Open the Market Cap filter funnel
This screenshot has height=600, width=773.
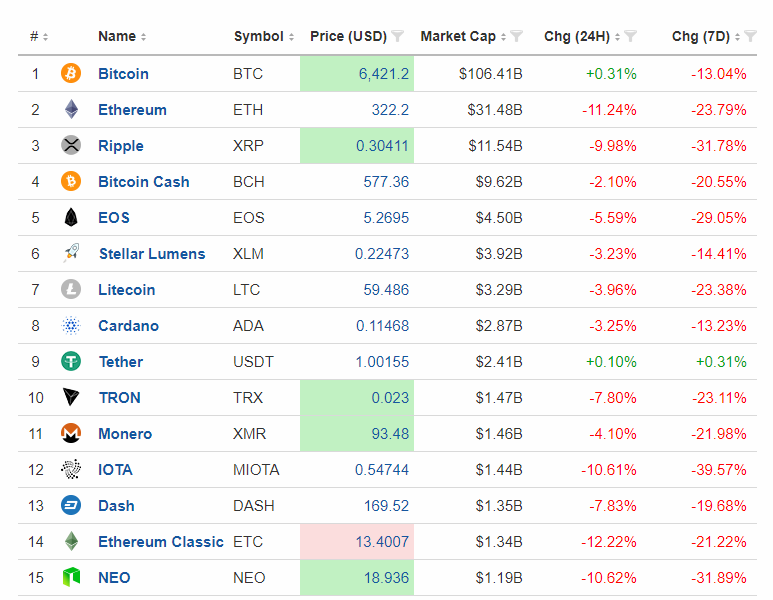[x=517, y=37]
